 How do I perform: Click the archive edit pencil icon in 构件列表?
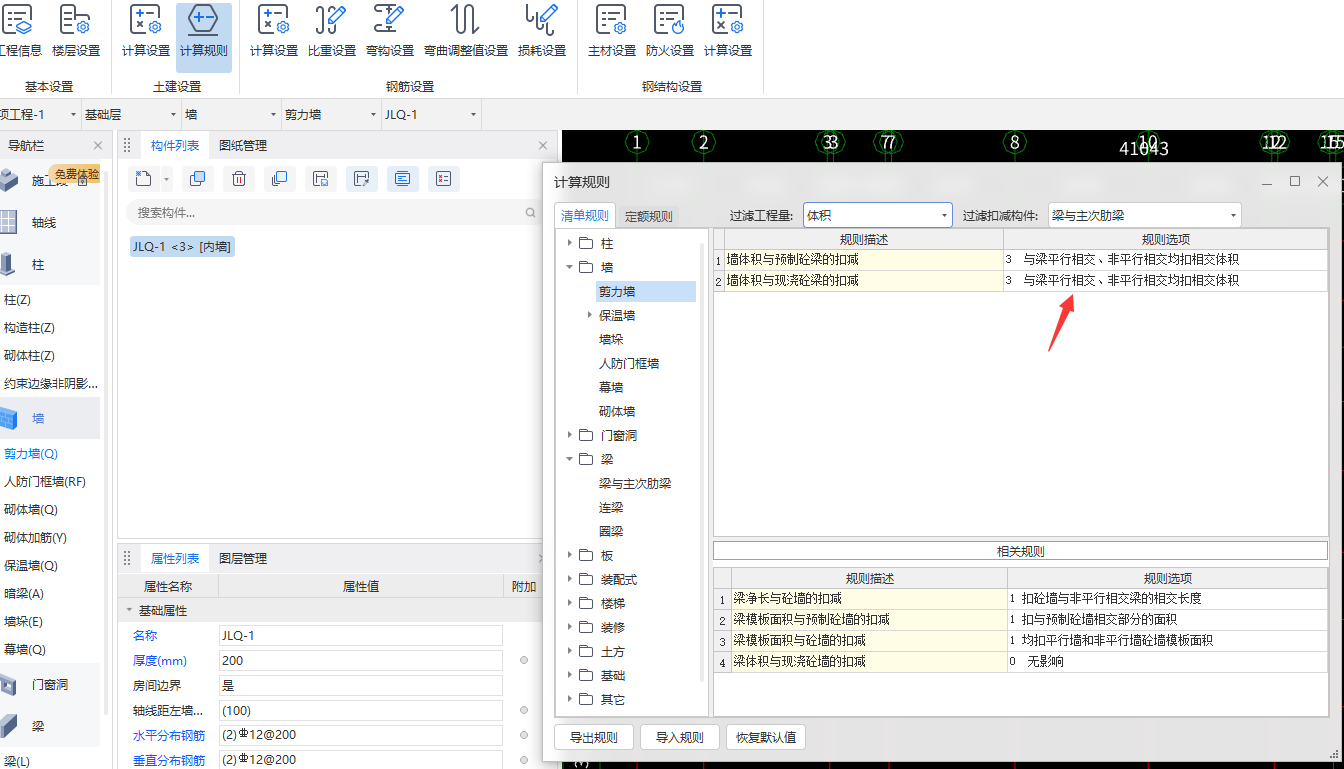point(362,179)
